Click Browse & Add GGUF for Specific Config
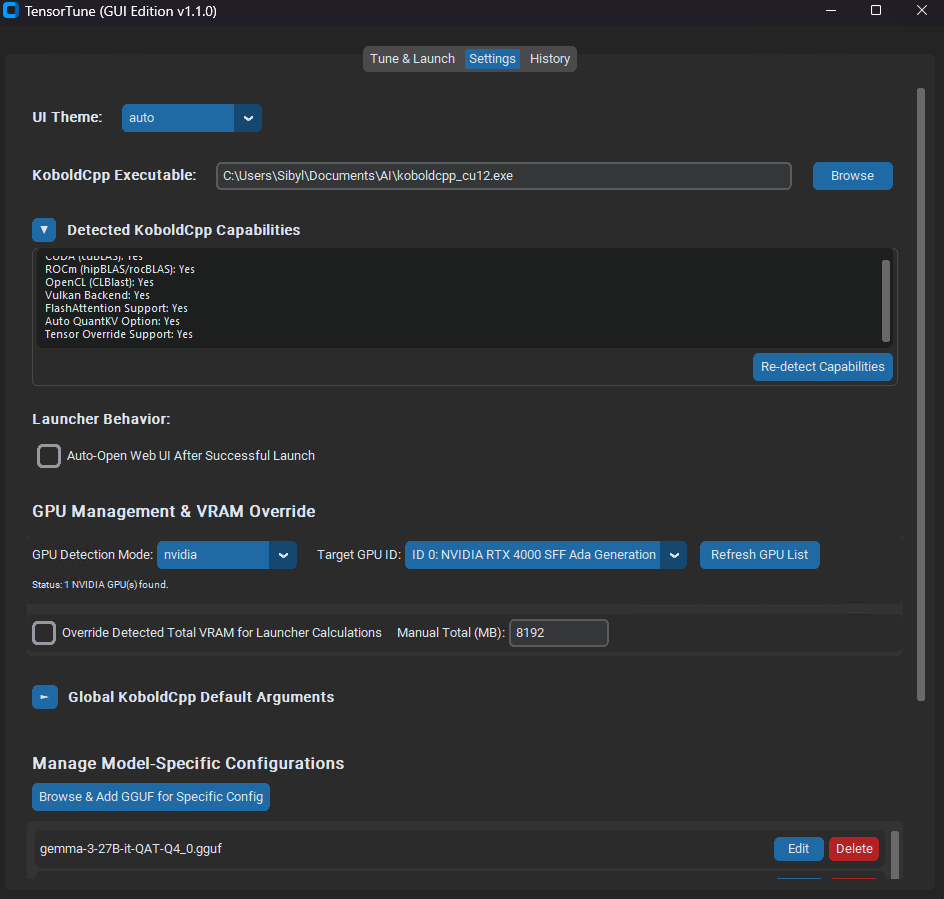 click(151, 797)
